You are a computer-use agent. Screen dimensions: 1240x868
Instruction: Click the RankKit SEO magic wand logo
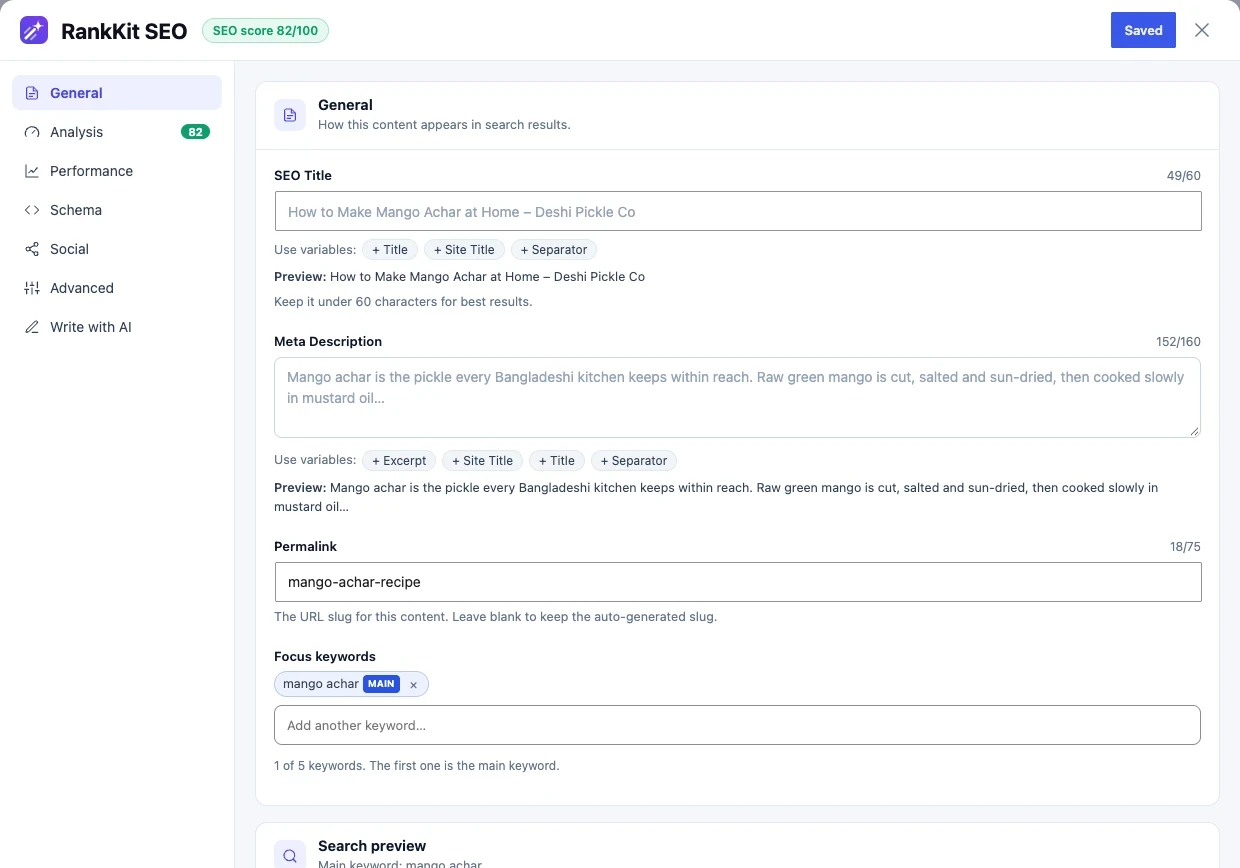pos(34,30)
